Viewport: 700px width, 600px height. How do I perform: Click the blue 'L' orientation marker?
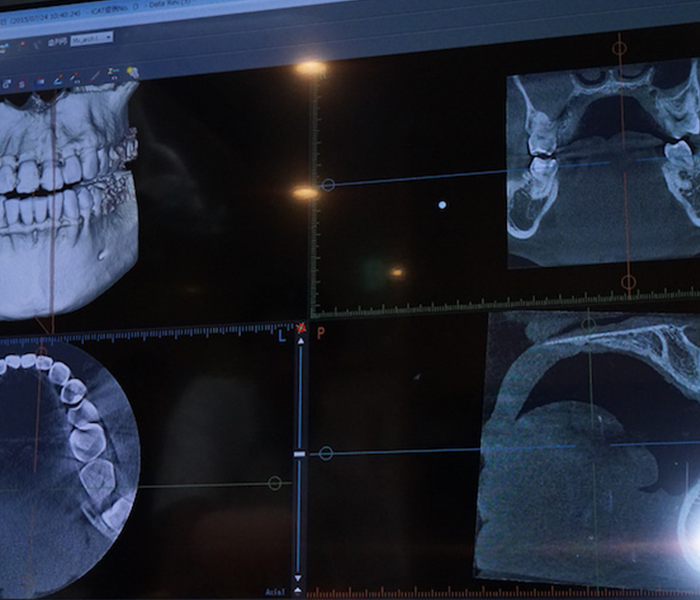[x=282, y=335]
